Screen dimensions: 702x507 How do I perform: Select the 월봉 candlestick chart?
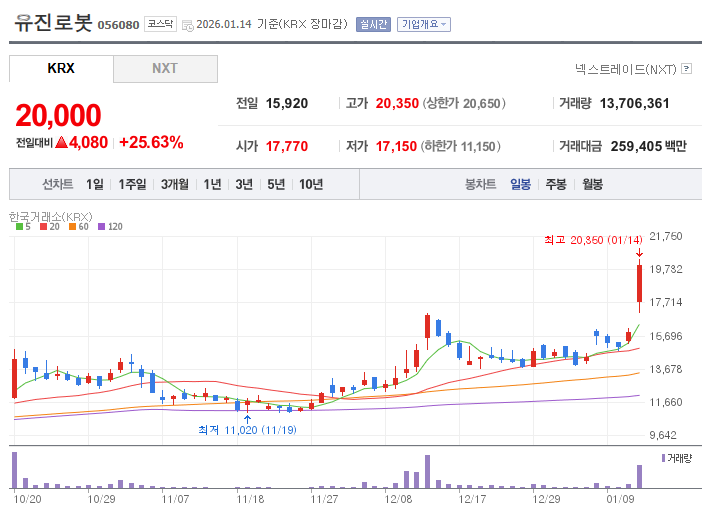[x=592, y=184]
